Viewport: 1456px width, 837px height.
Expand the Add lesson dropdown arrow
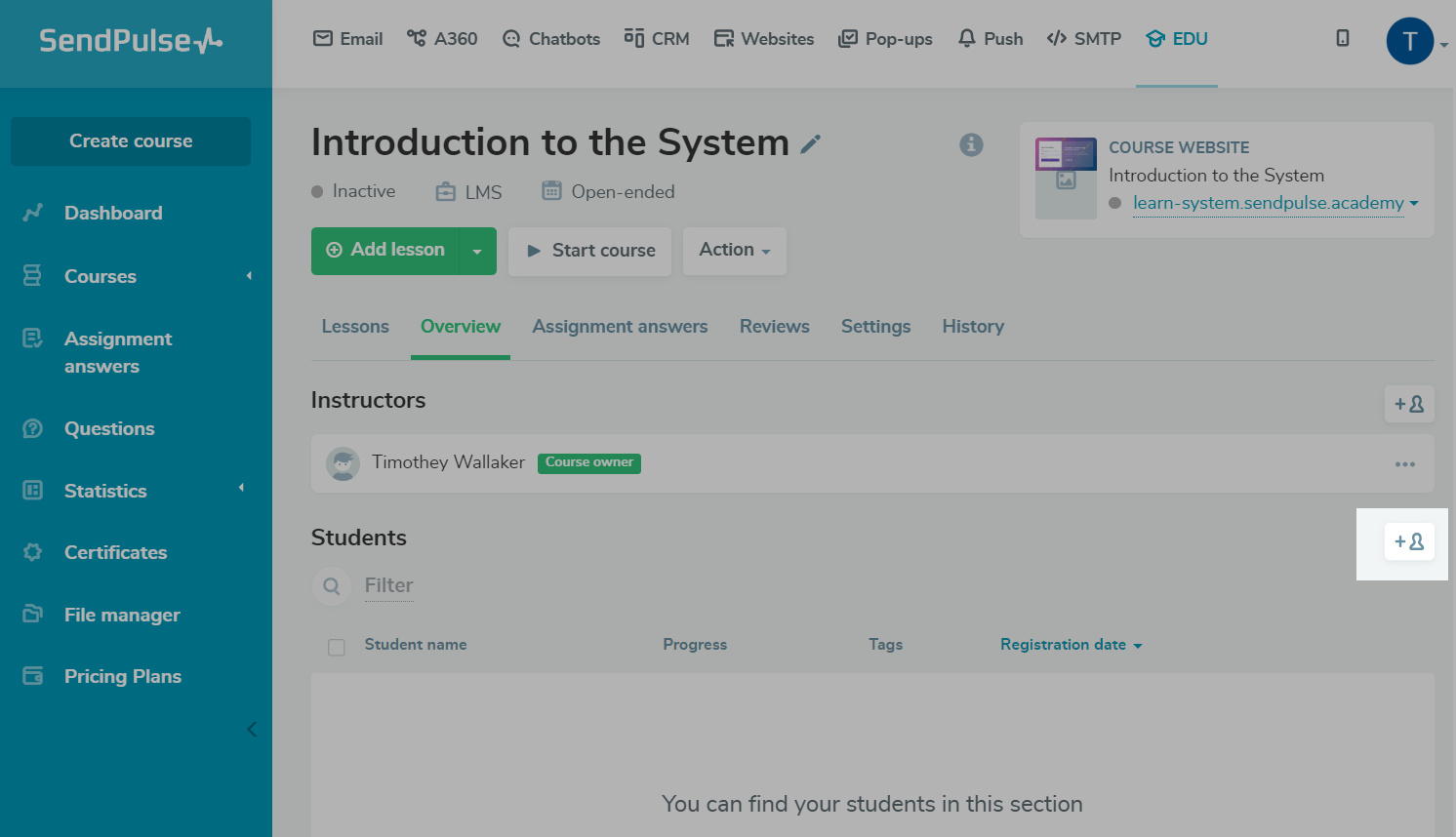point(477,252)
